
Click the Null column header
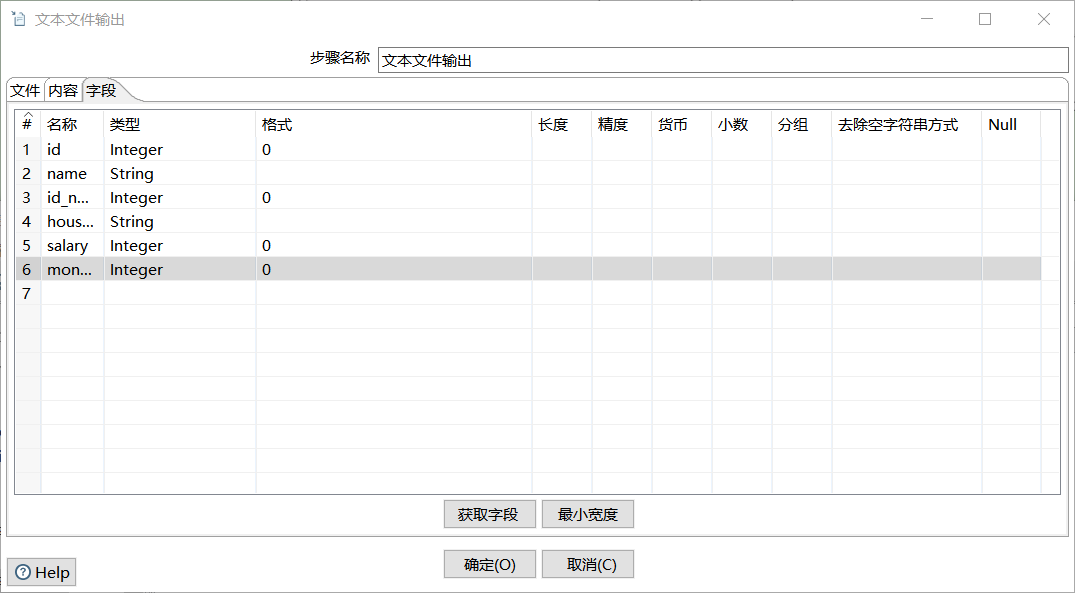click(x=1011, y=124)
